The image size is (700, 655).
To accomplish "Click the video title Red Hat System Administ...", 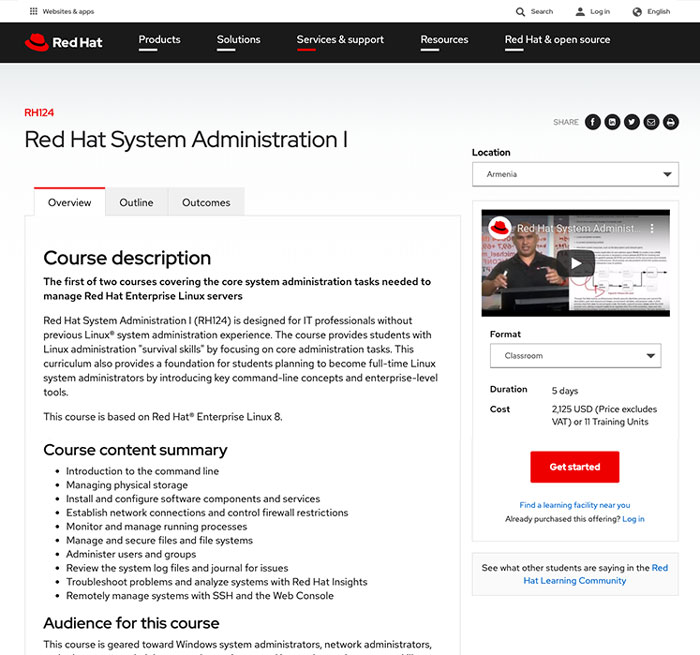I will (578, 228).
